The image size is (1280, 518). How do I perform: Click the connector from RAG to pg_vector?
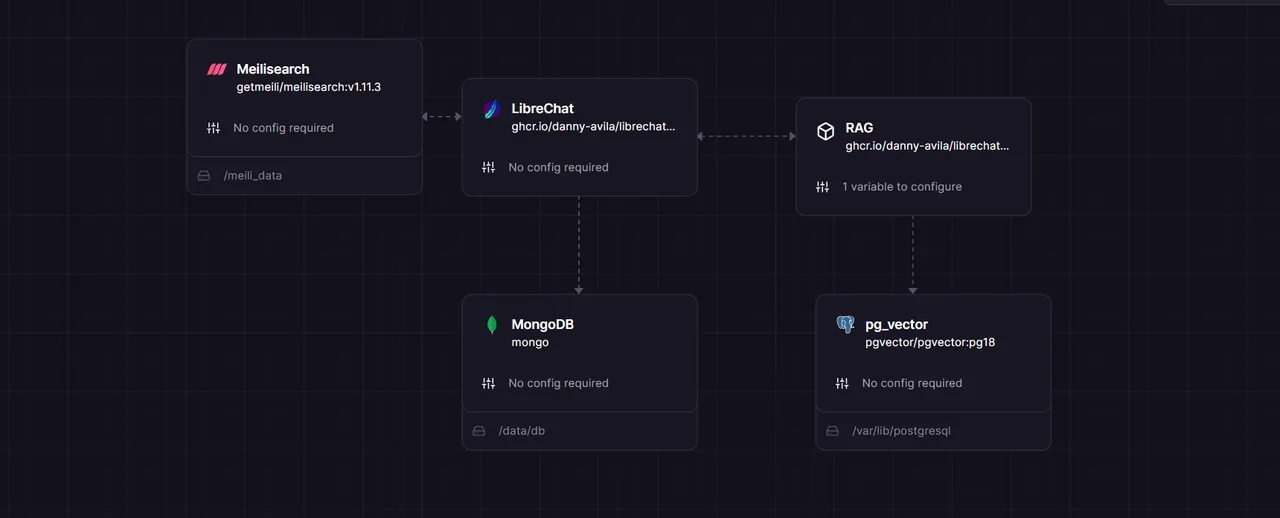(x=913, y=255)
